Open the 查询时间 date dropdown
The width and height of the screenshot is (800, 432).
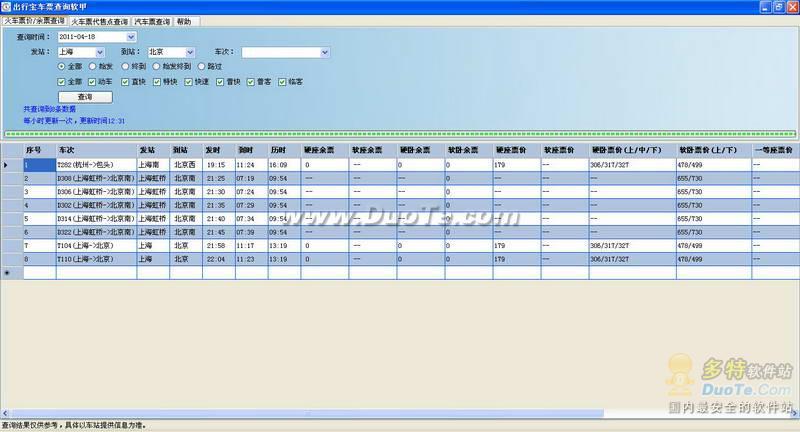[x=130, y=37]
